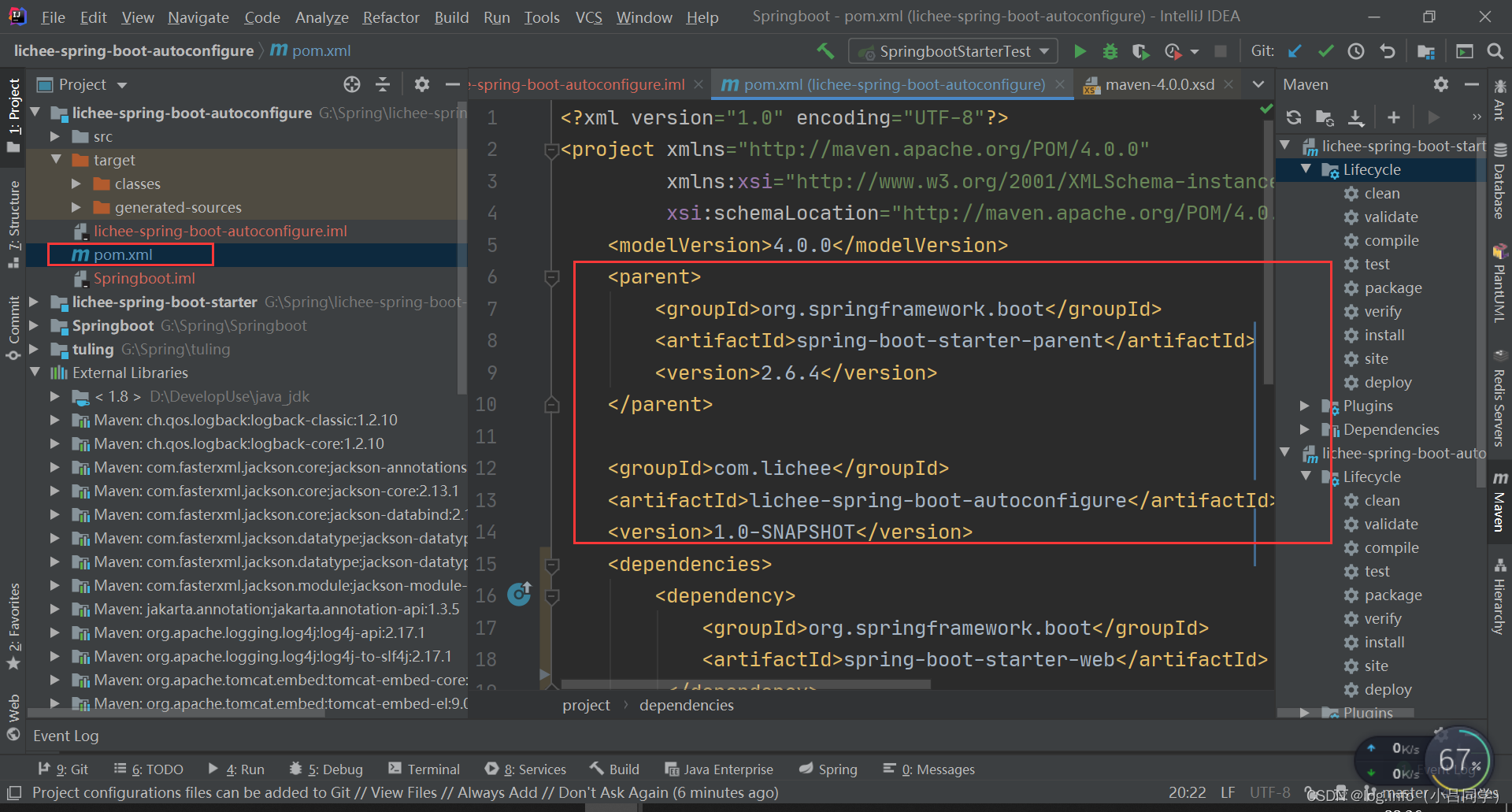Open the Structure side tool window

pyautogui.click(x=13, y=224)
